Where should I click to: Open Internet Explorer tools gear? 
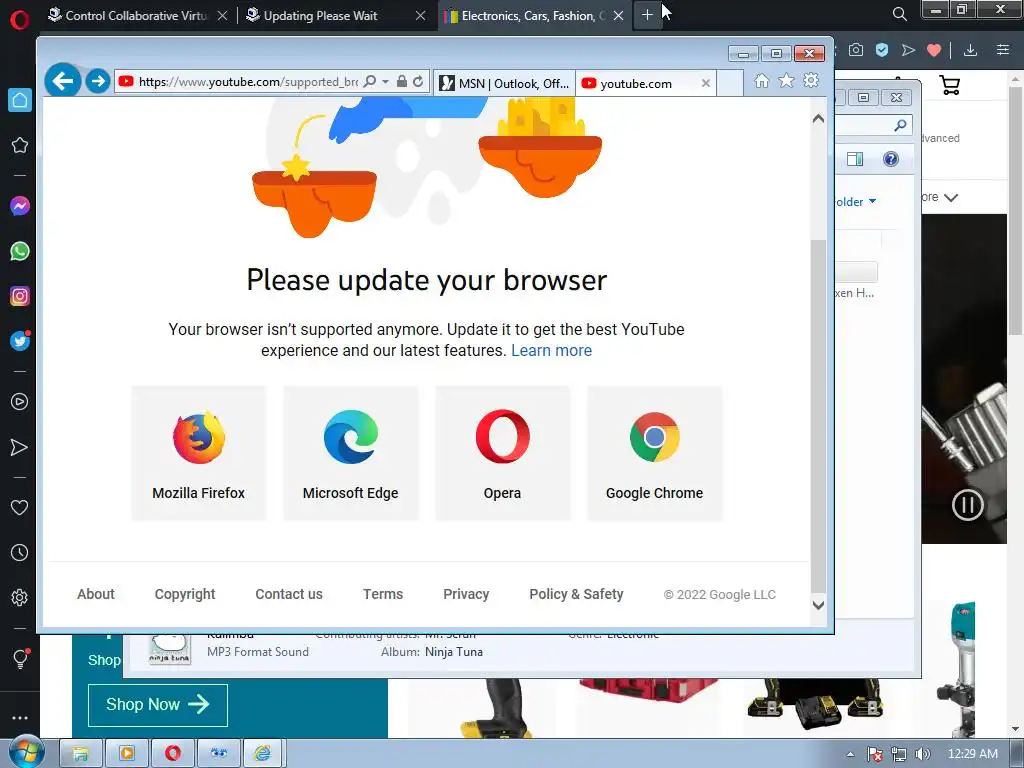(x=811, y=81)
